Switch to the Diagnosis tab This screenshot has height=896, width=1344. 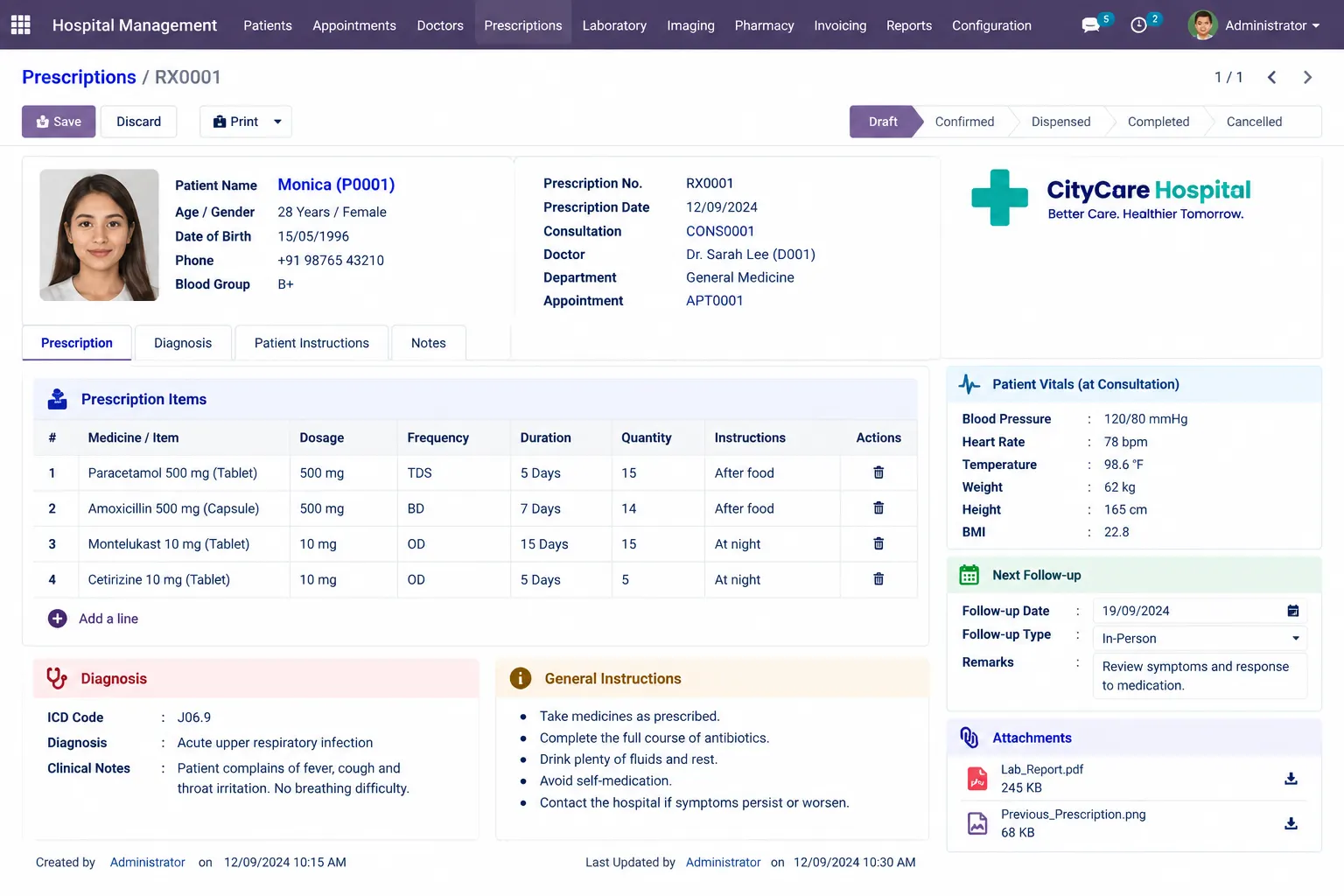tap(183, 343)
